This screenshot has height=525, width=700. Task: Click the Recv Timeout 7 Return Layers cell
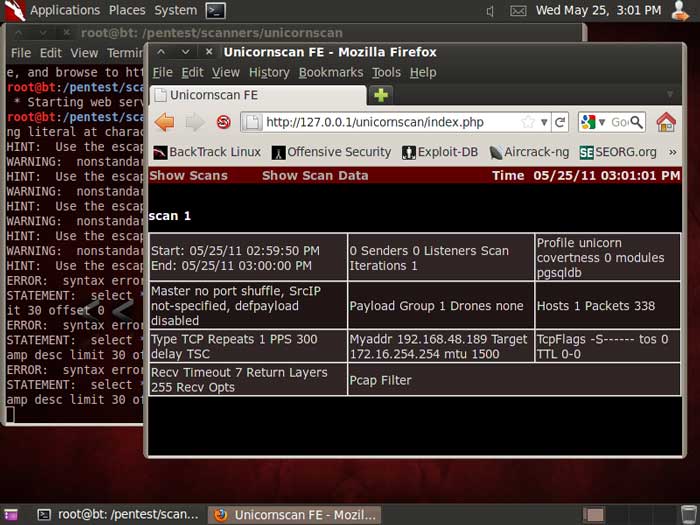click(x=248, y=380)
